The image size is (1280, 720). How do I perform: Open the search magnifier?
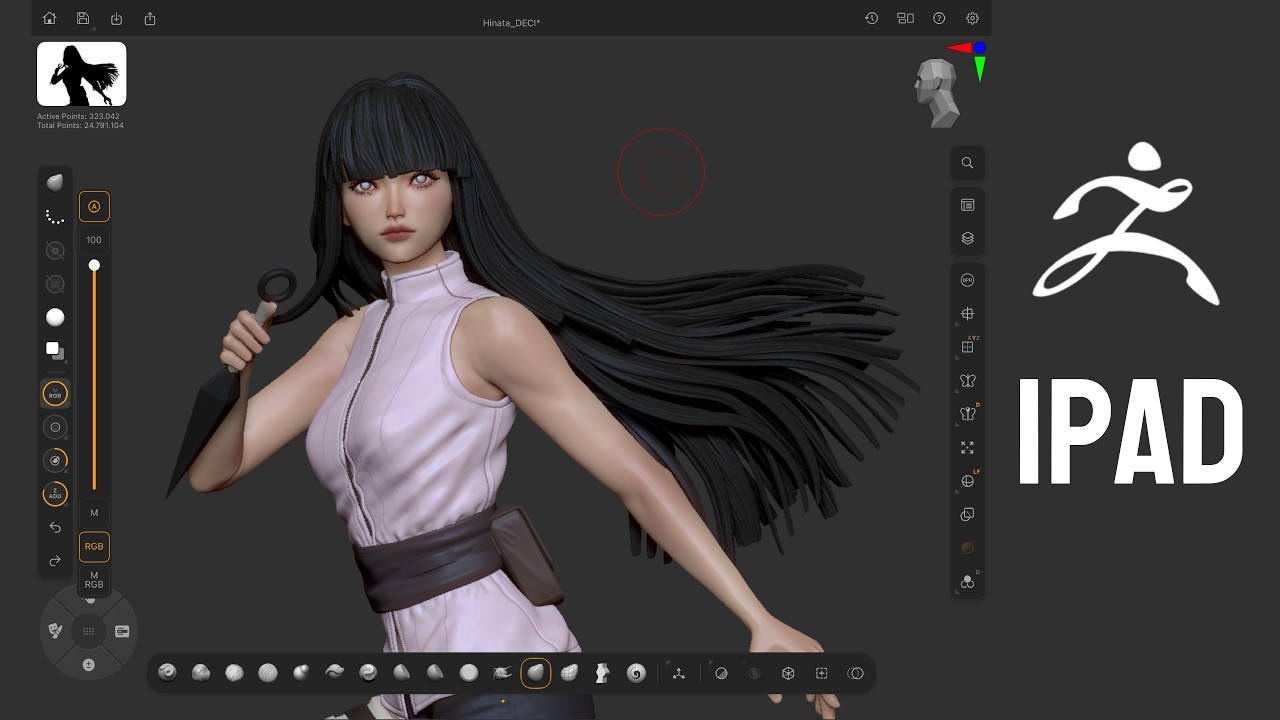tap(967, 163)
